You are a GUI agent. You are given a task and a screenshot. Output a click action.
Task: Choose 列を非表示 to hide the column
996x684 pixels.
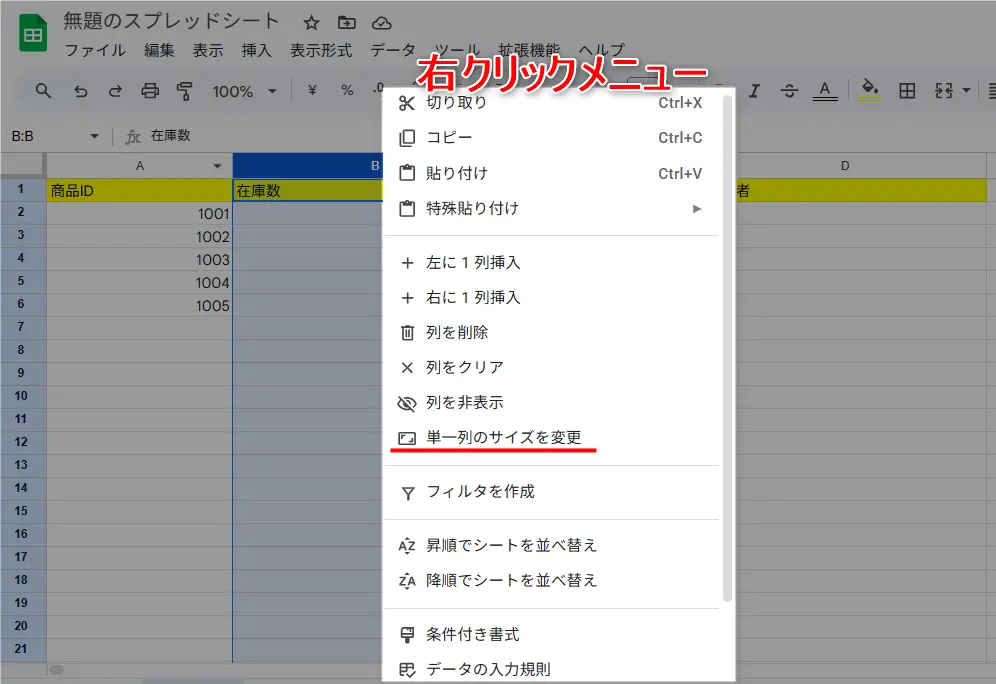click(464, 403)
